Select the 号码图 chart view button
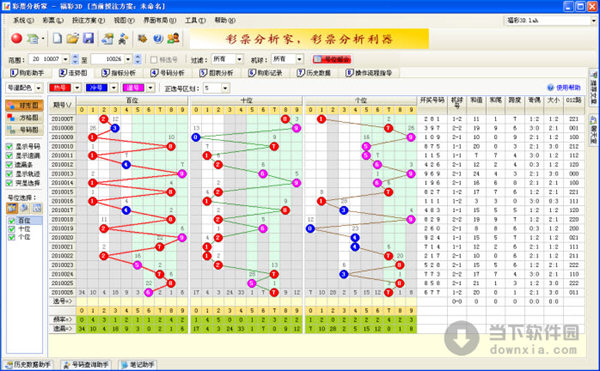 coord(24,130)
